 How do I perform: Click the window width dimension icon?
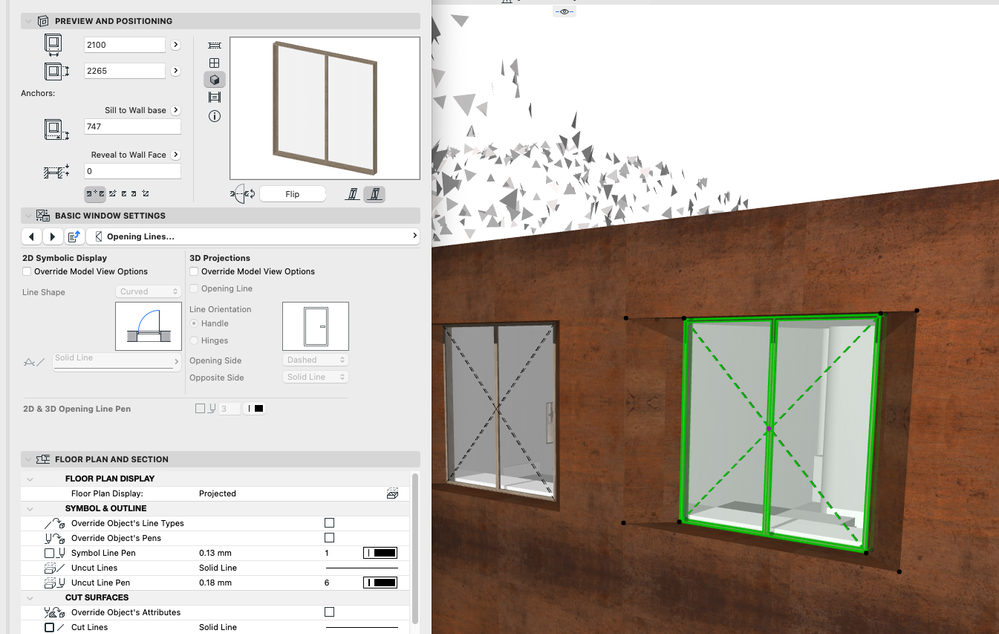tap(54, 45)
